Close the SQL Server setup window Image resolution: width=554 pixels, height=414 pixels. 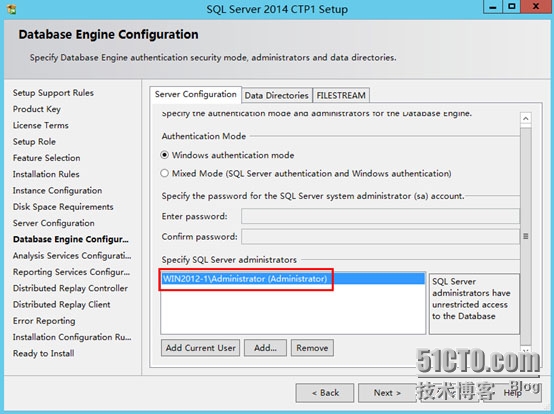pos(536,7)
